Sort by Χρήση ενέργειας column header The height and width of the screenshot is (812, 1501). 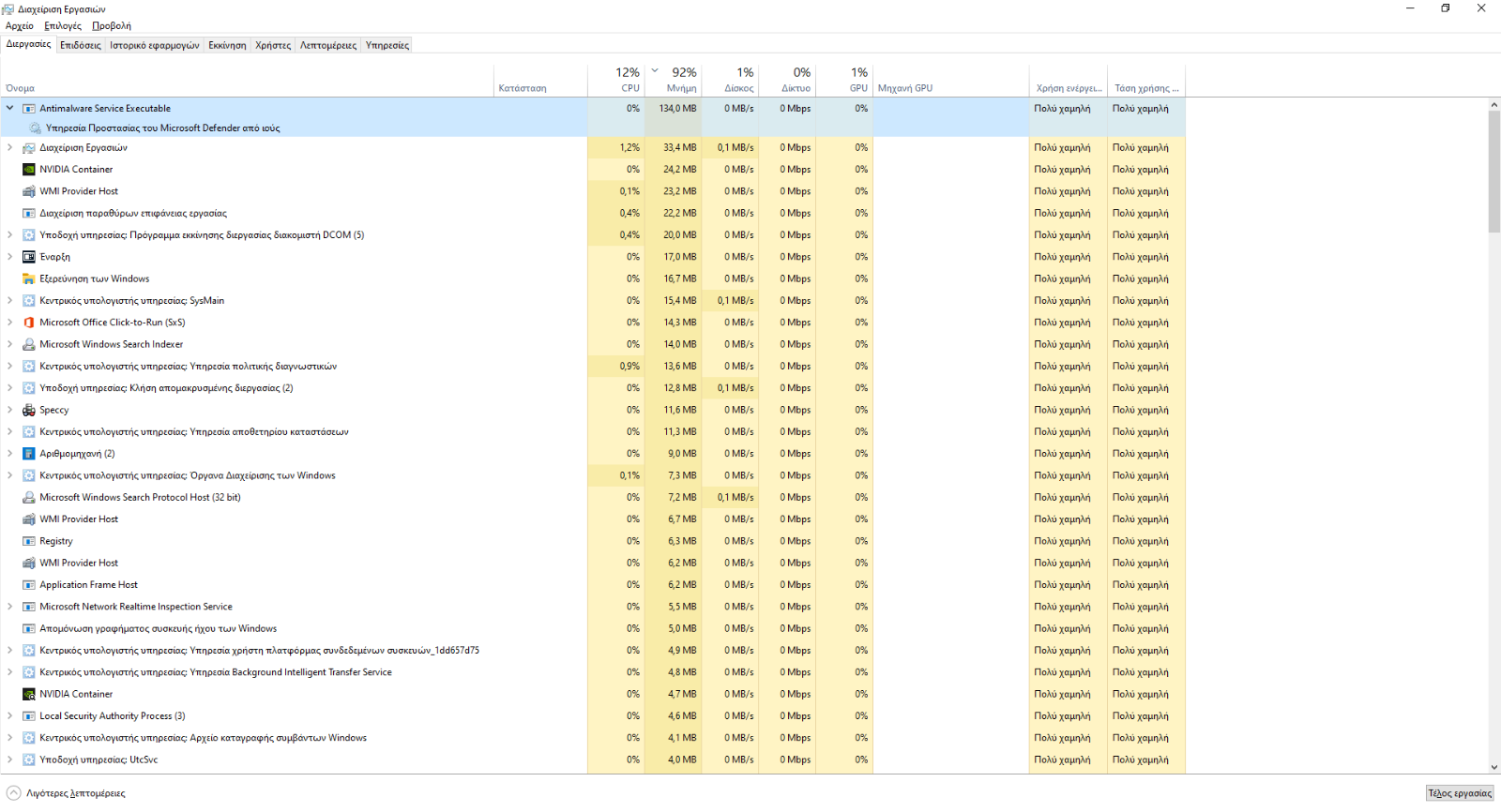click(1069, 81)
